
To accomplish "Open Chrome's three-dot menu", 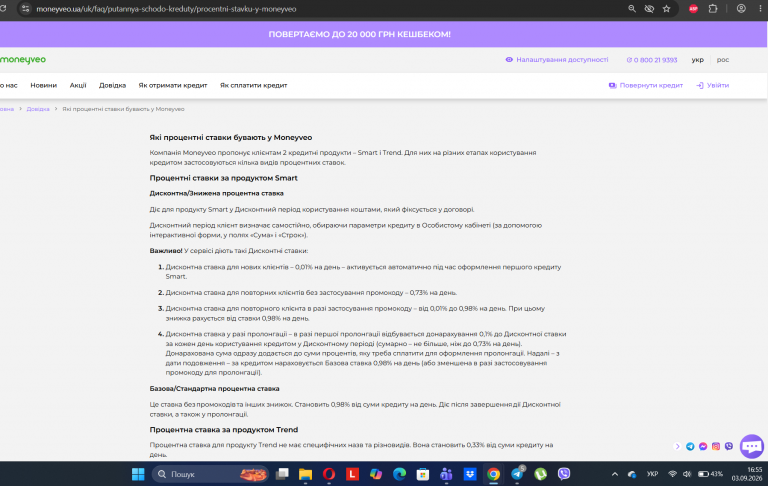I will (x=760, y=9).
